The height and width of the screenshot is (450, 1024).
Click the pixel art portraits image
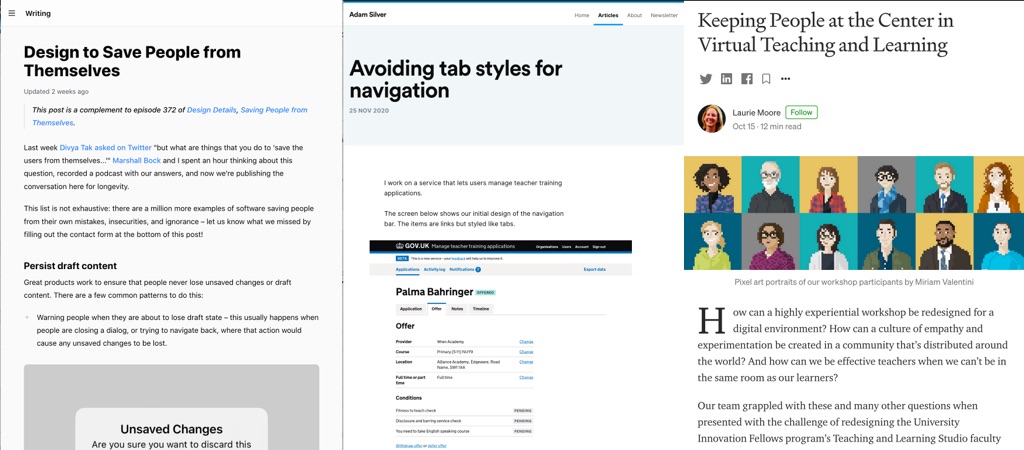pyautogui.click(x=853, y=212)
